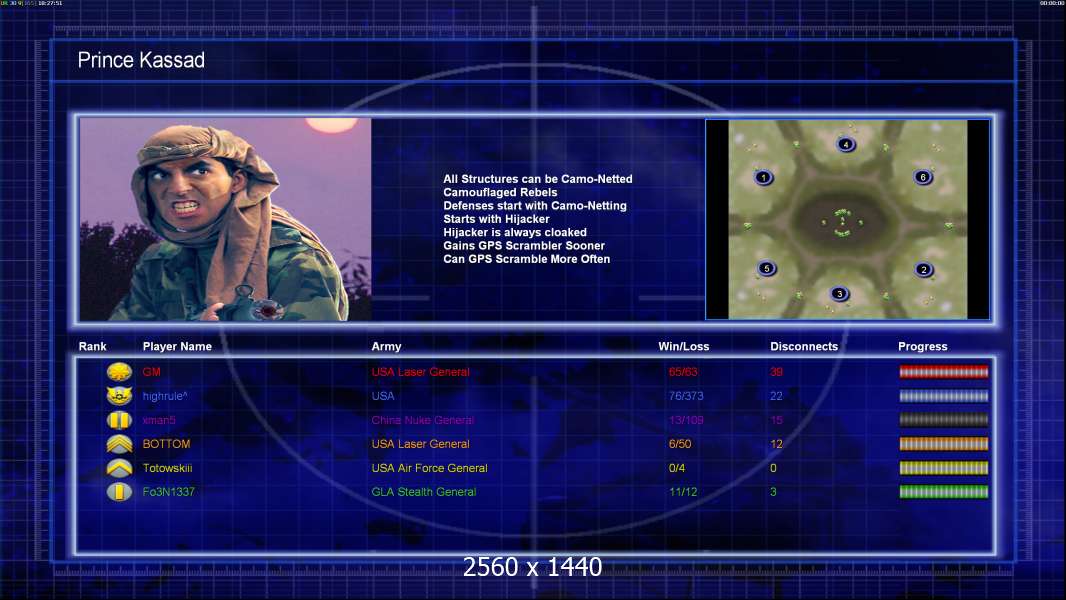This screenshot has width=1066, height=600.
Task: Click player name xman5
Action: (x=159, y=420)
